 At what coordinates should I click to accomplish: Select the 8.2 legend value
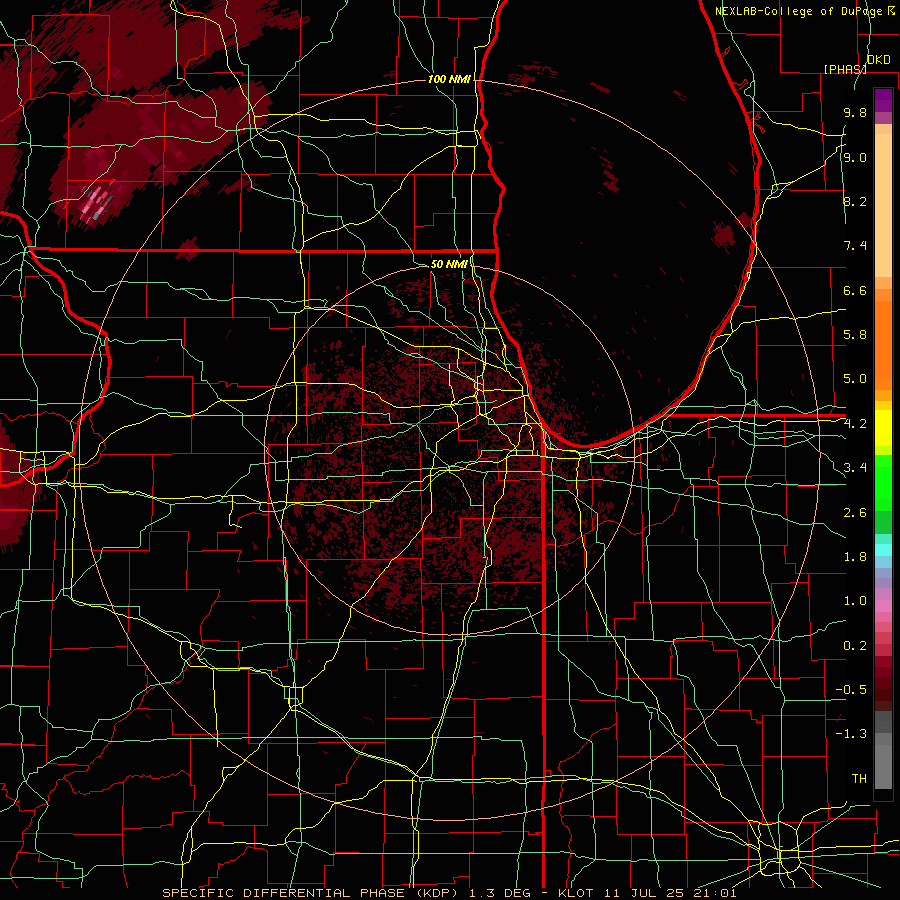(855, 201)
